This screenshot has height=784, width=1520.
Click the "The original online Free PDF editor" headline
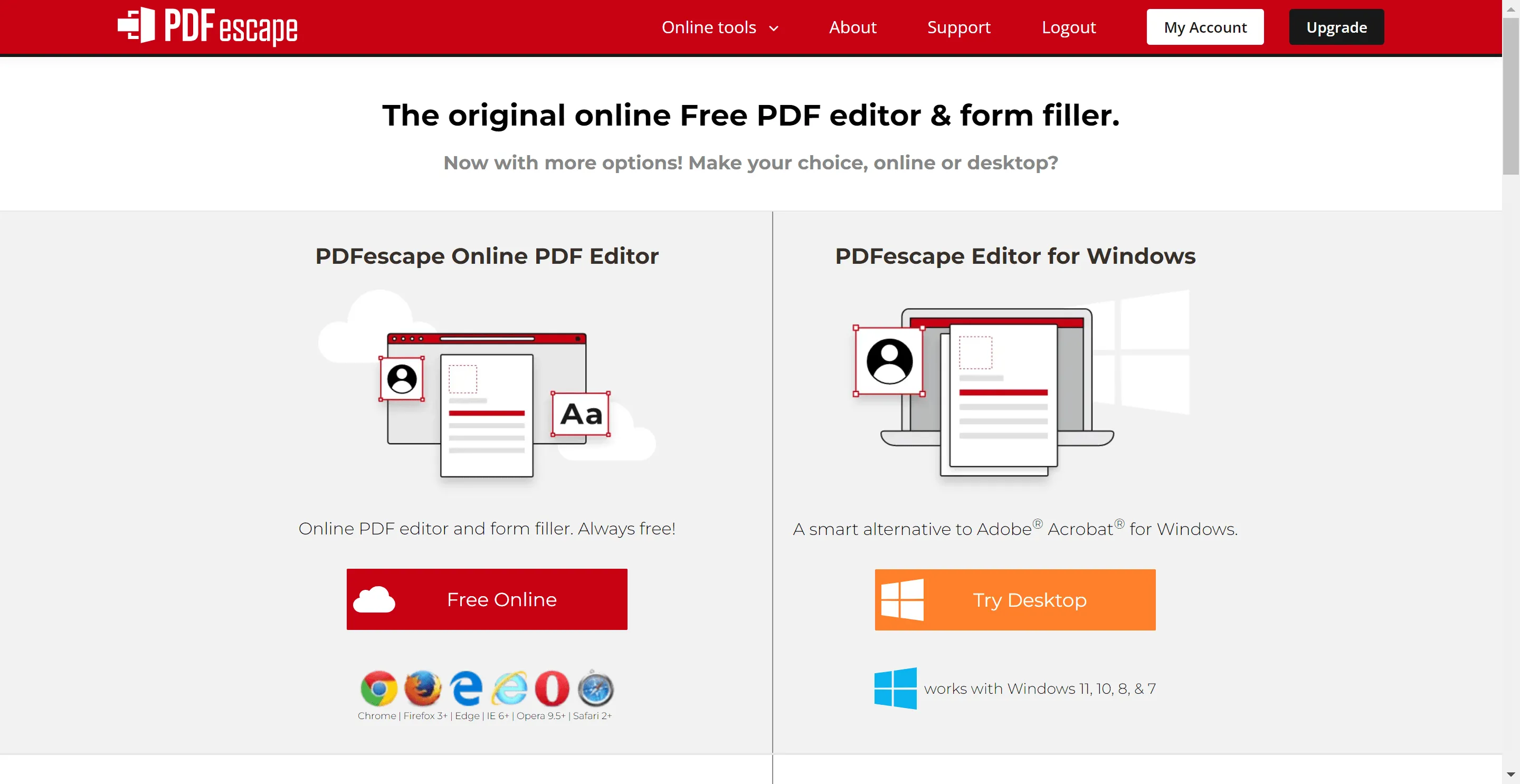(750, 115)
